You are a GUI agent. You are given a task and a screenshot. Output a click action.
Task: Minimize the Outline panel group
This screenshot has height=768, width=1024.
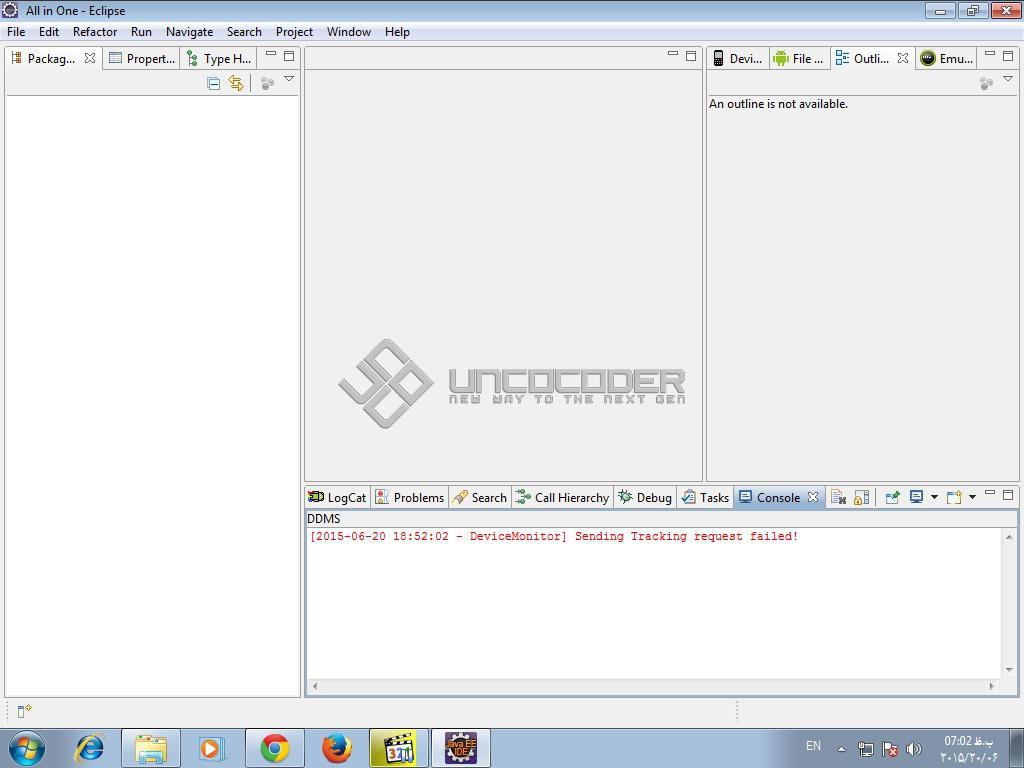(x=990, y=54)
